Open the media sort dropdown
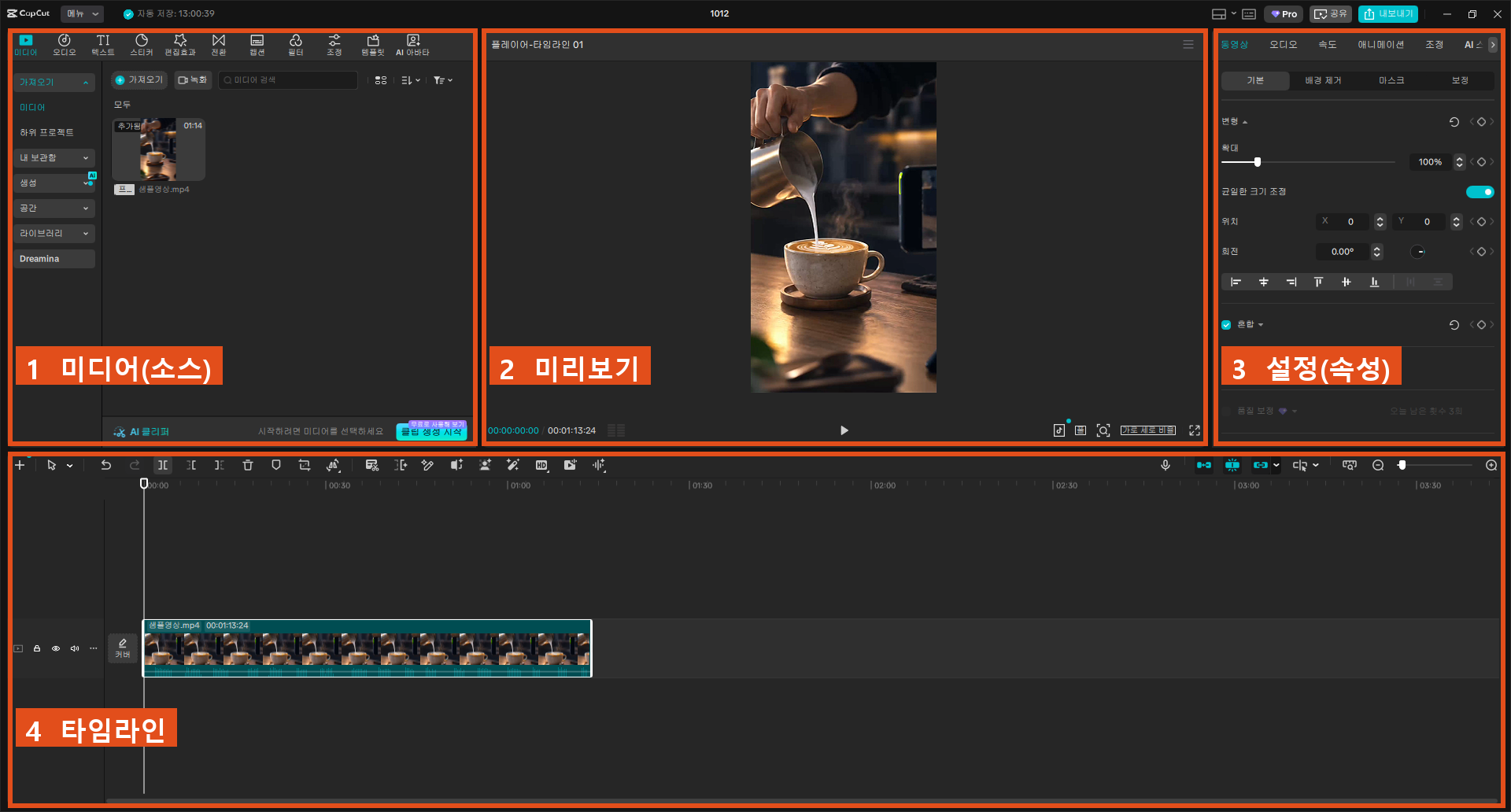This screenshot has width=1511, height=812. pyautogui.click(x=411, y=80)
